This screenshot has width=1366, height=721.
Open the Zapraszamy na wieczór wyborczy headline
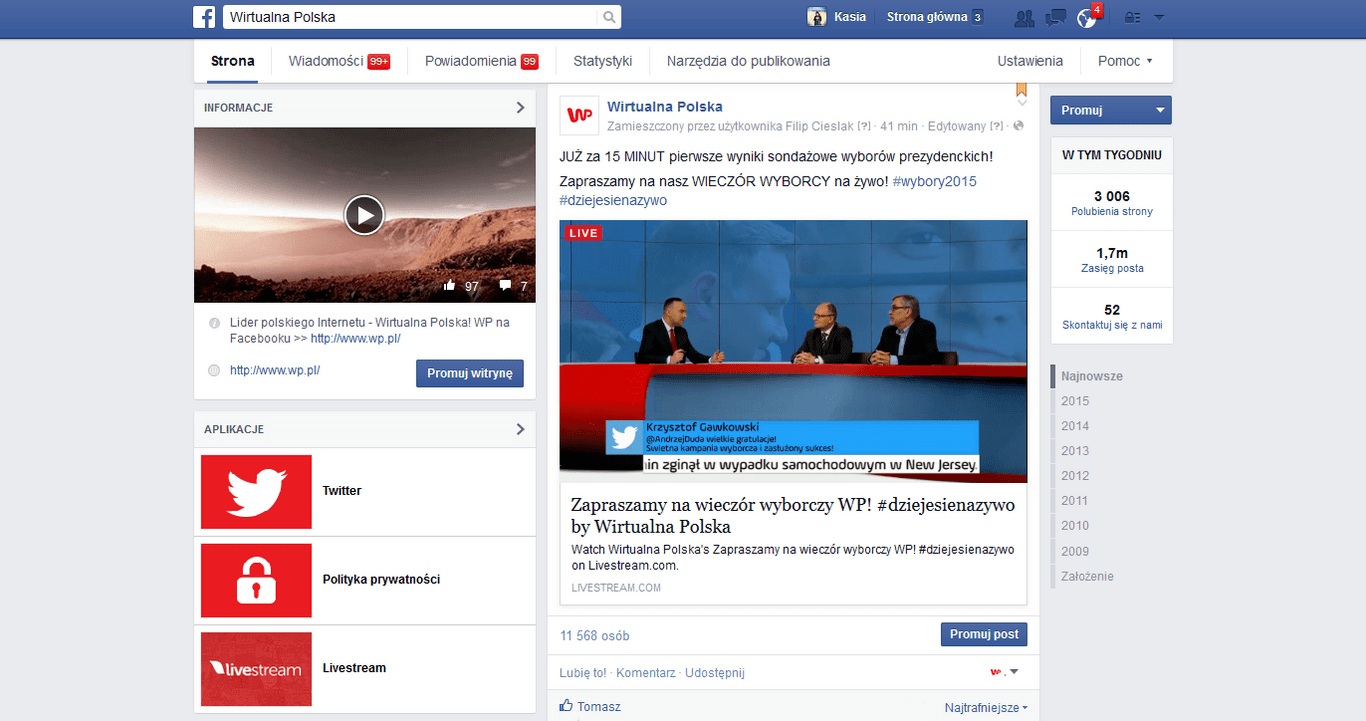793,515
